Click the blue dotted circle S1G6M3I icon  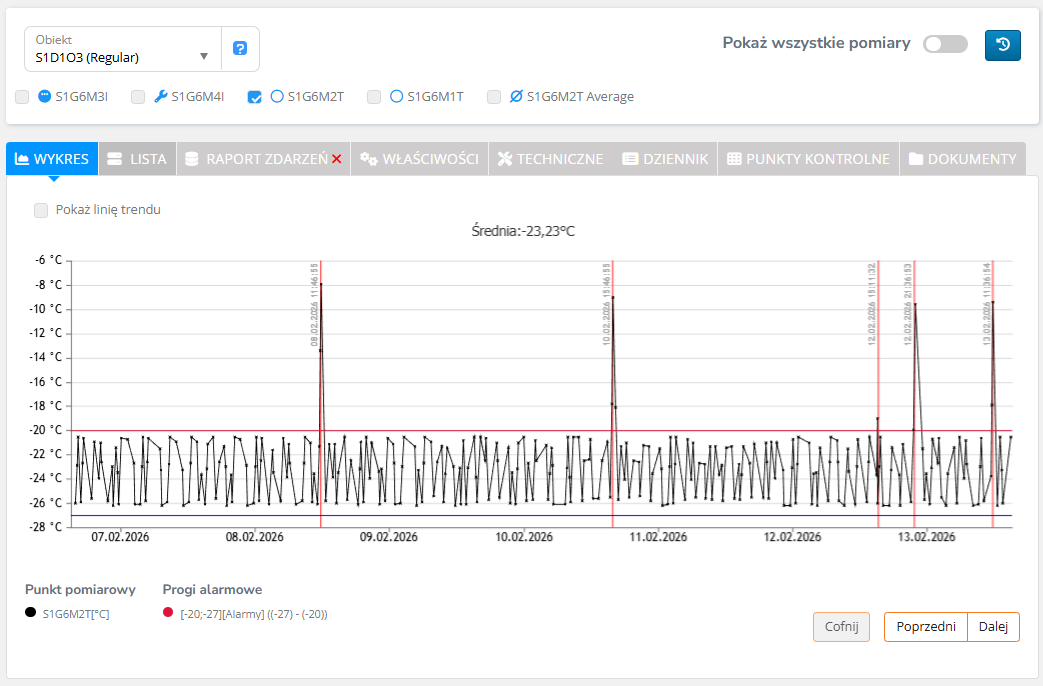(x=45, y=97)
